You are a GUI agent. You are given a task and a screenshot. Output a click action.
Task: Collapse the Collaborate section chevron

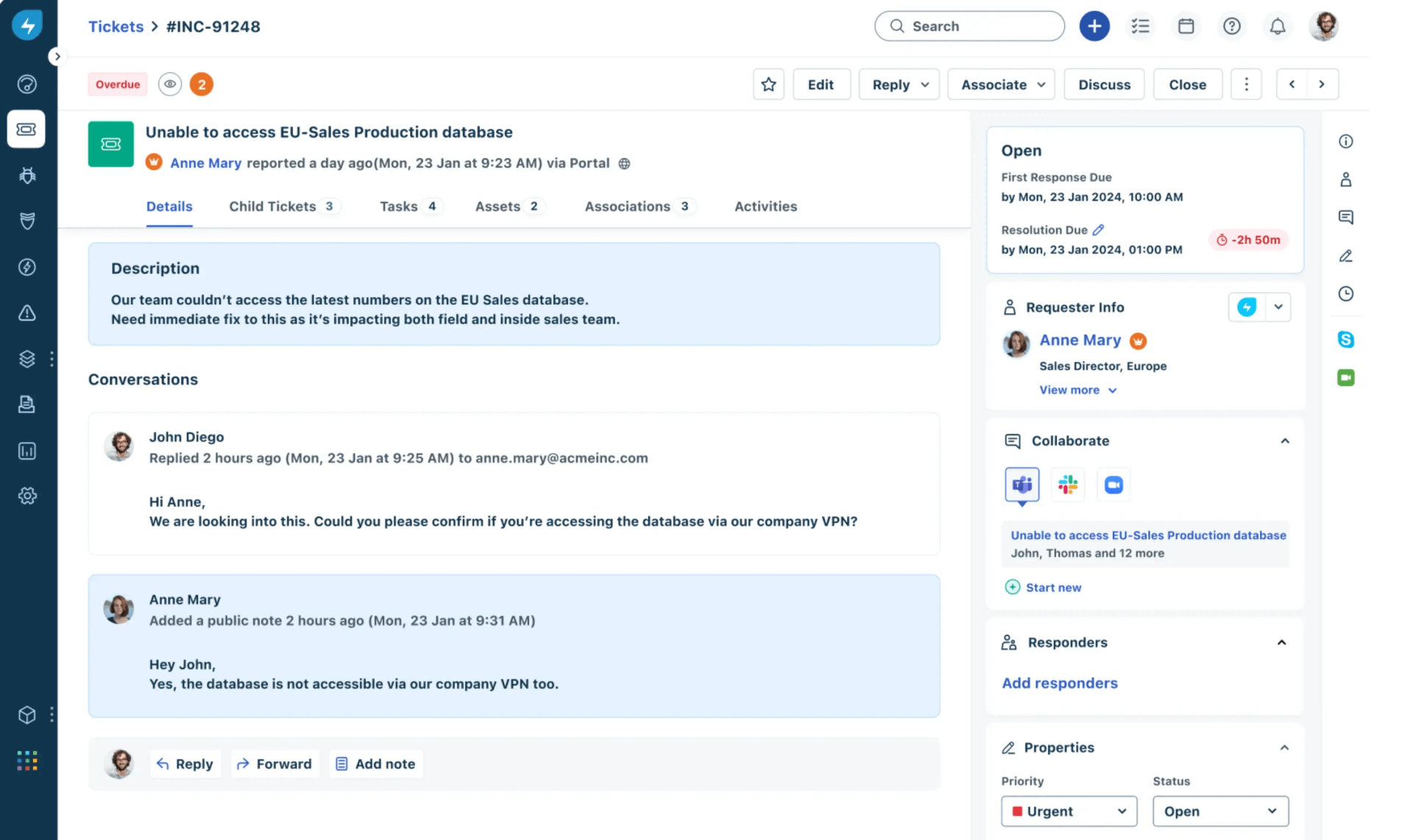point(1285,440)
